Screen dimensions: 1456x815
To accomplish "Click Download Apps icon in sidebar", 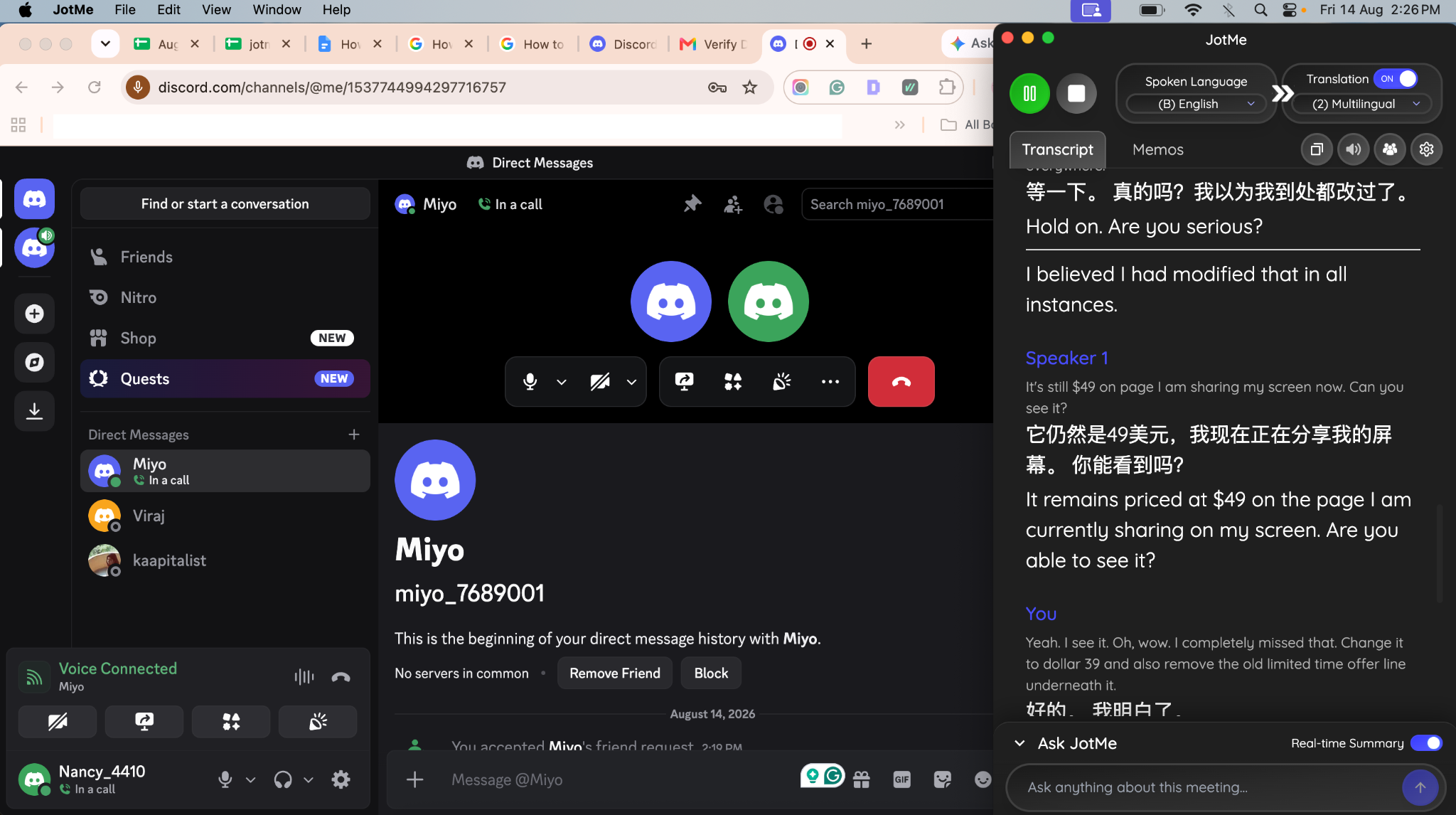I will [x=34, y=410].
